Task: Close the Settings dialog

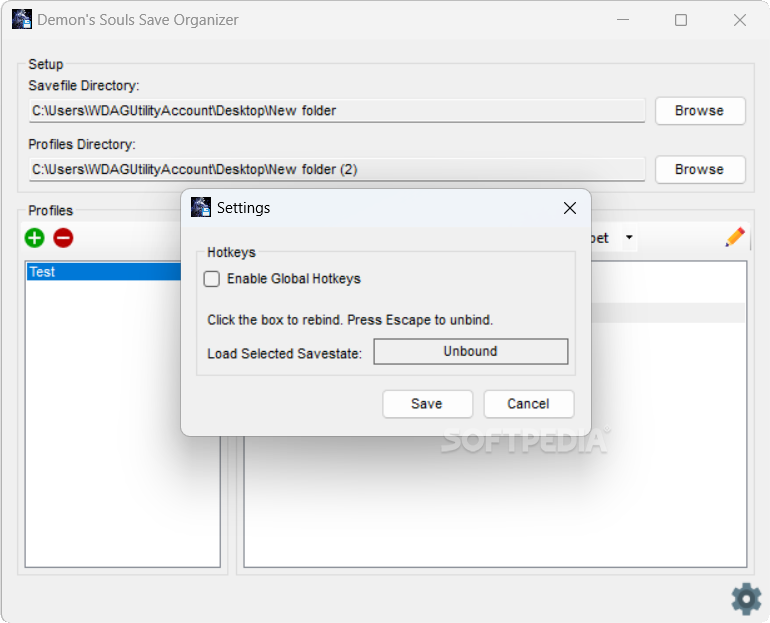Action: [x=570, y=208]
